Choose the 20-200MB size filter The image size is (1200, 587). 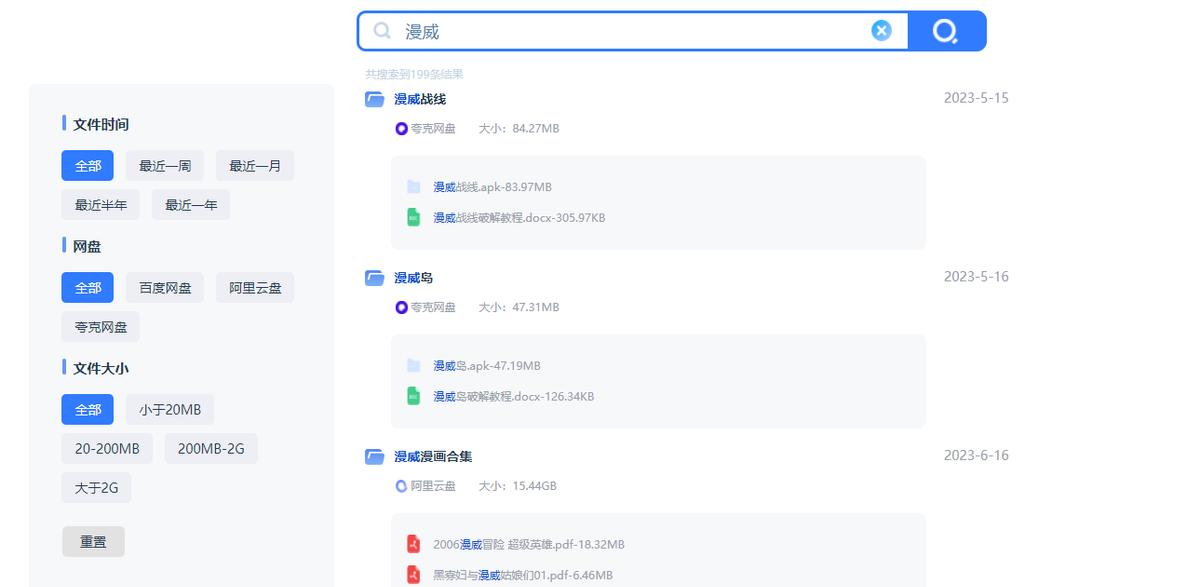(x=106, y=448)
